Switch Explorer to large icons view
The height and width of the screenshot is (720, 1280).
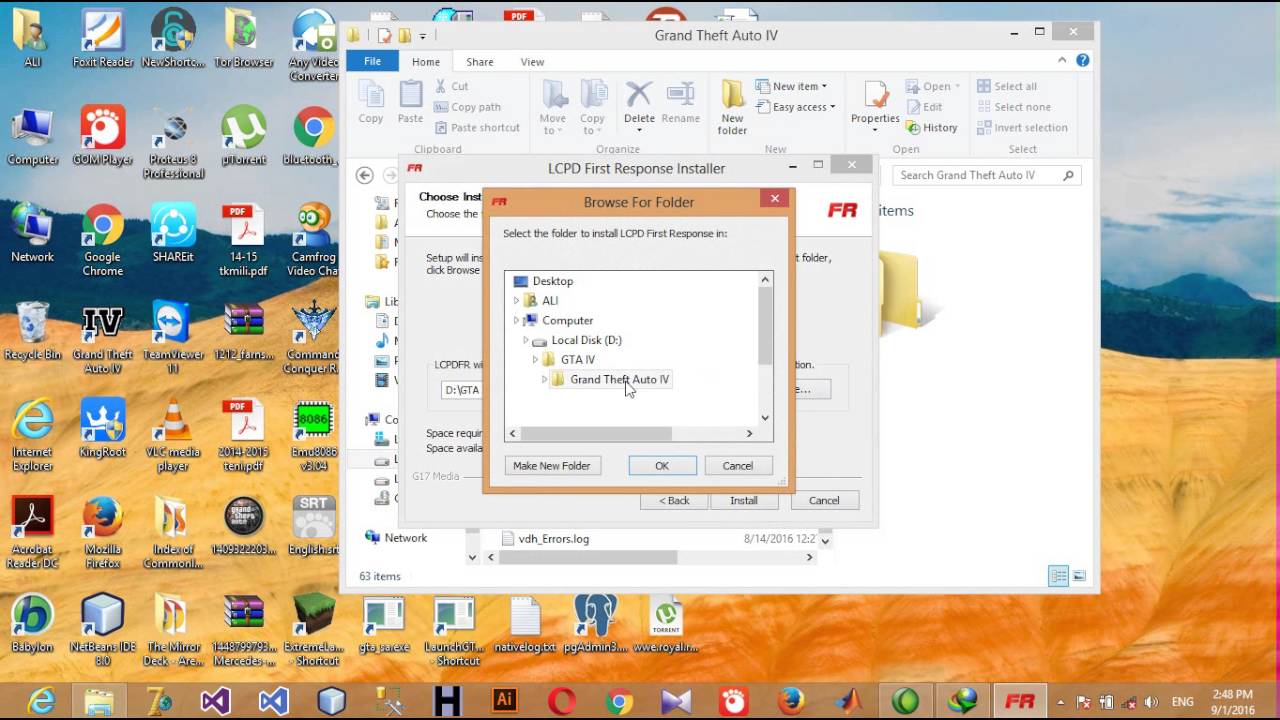point(1079,576)
